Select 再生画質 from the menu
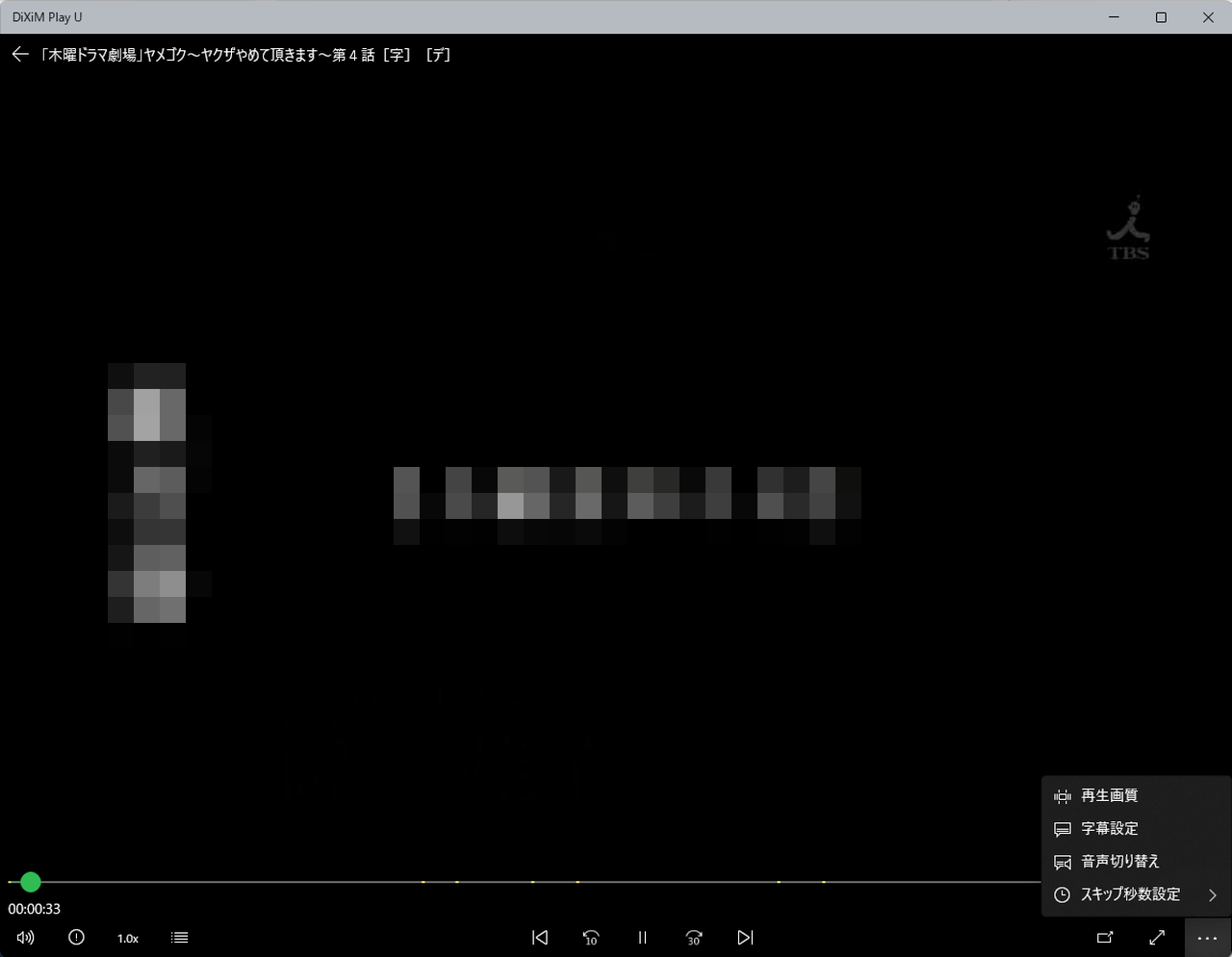 (1109, 796)
